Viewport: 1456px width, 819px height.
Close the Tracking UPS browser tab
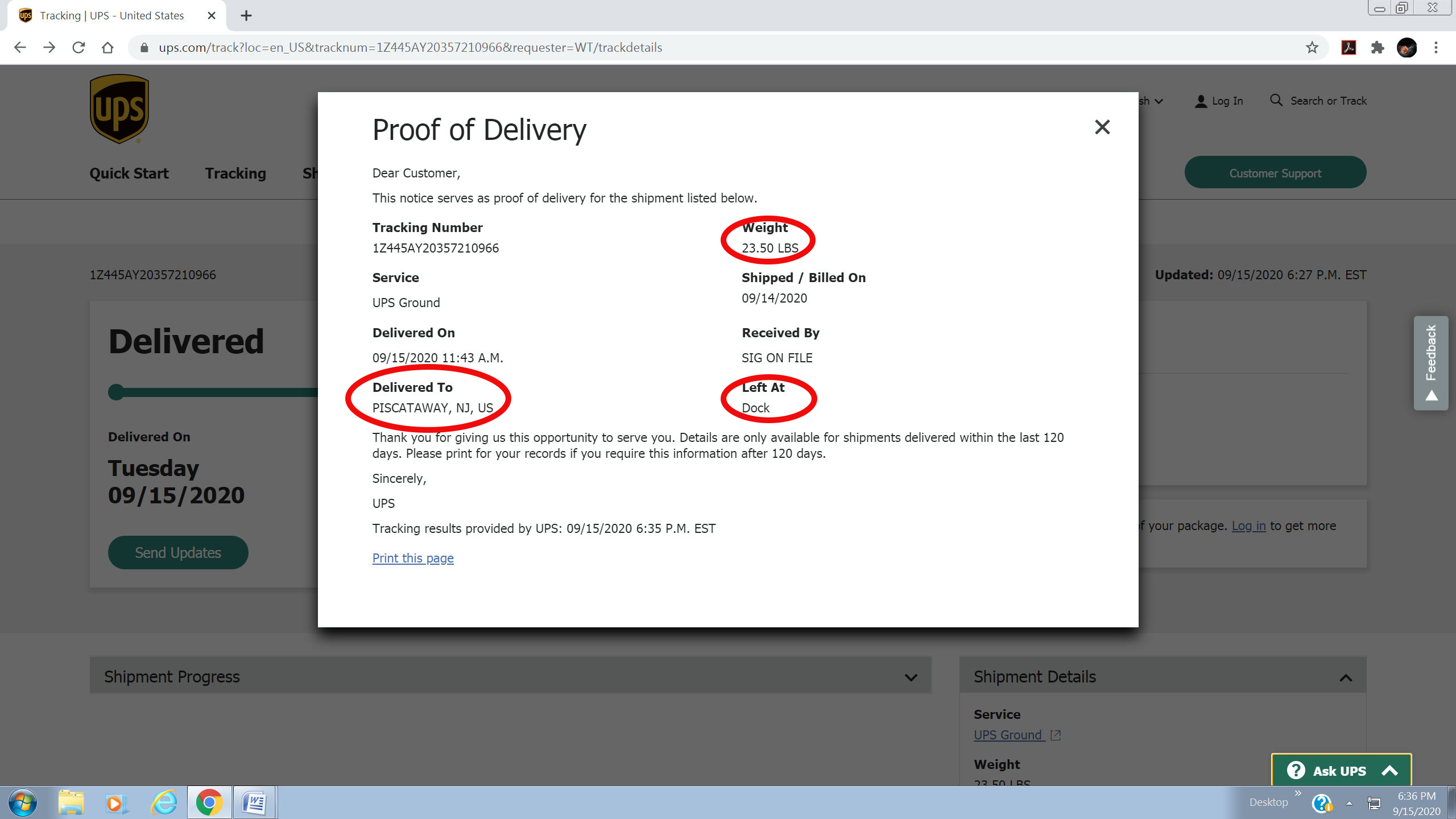point(212,15)
